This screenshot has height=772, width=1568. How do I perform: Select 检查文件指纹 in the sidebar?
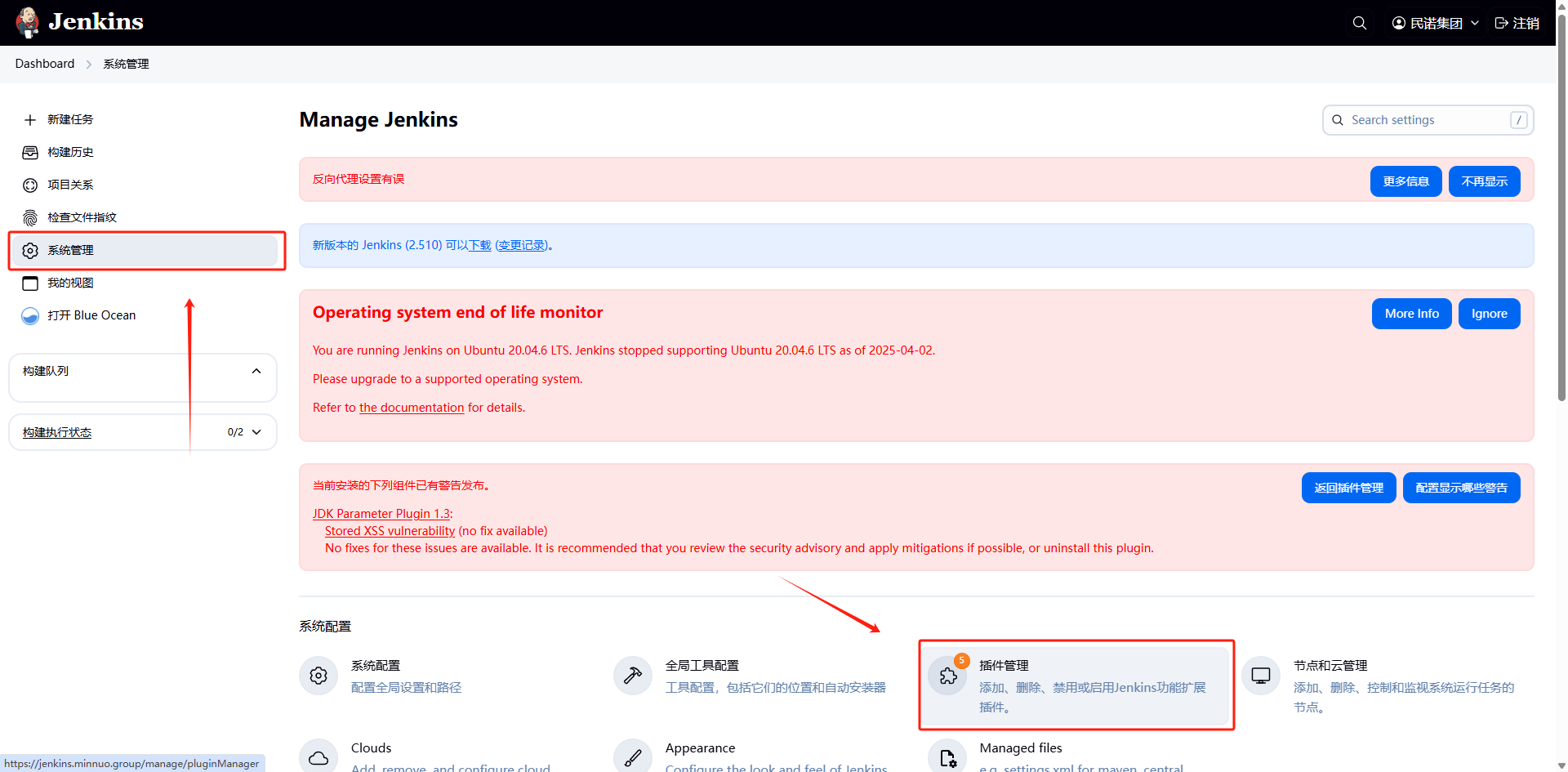click(x=82, y=218)
